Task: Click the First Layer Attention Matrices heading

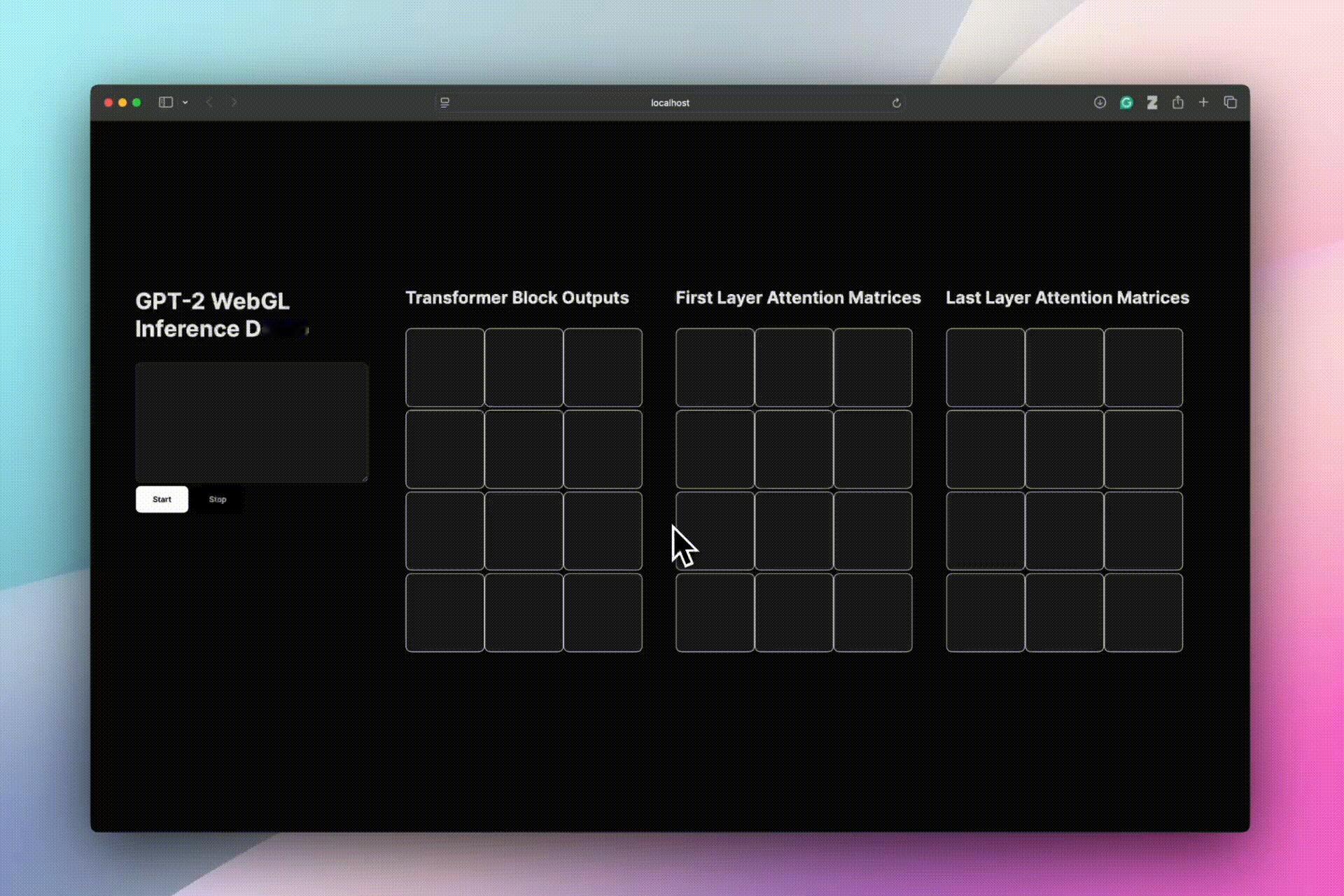Action: [x=798, y=297]
